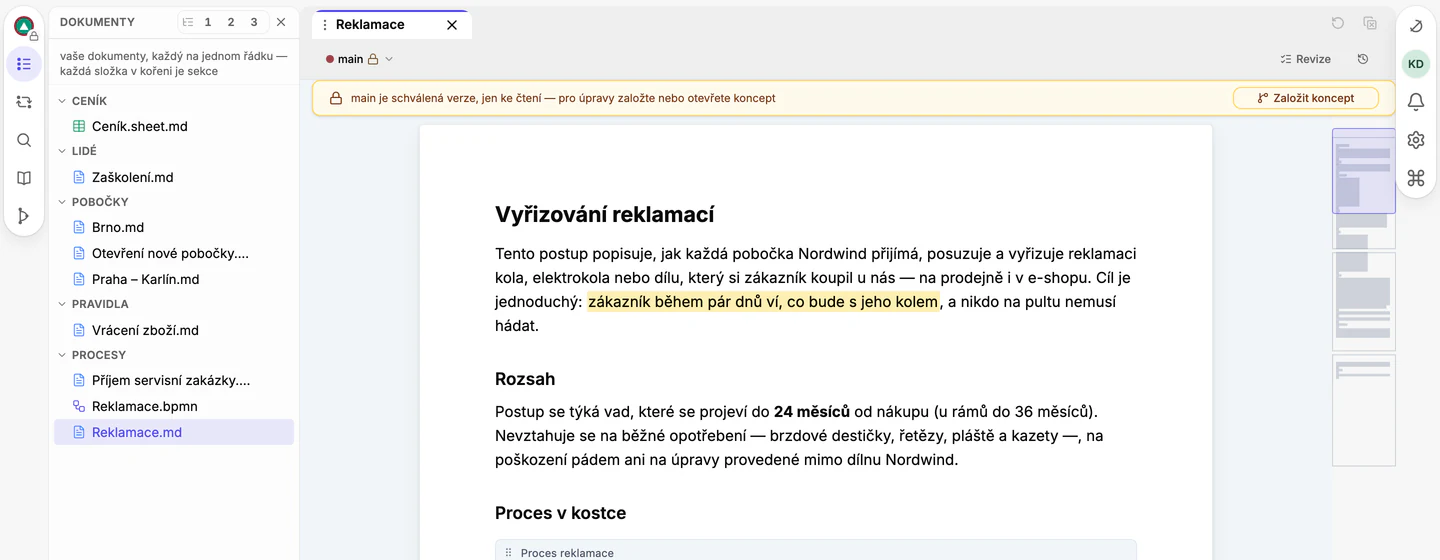
Task: Open Zaškolení.md document
Action: 174,177
